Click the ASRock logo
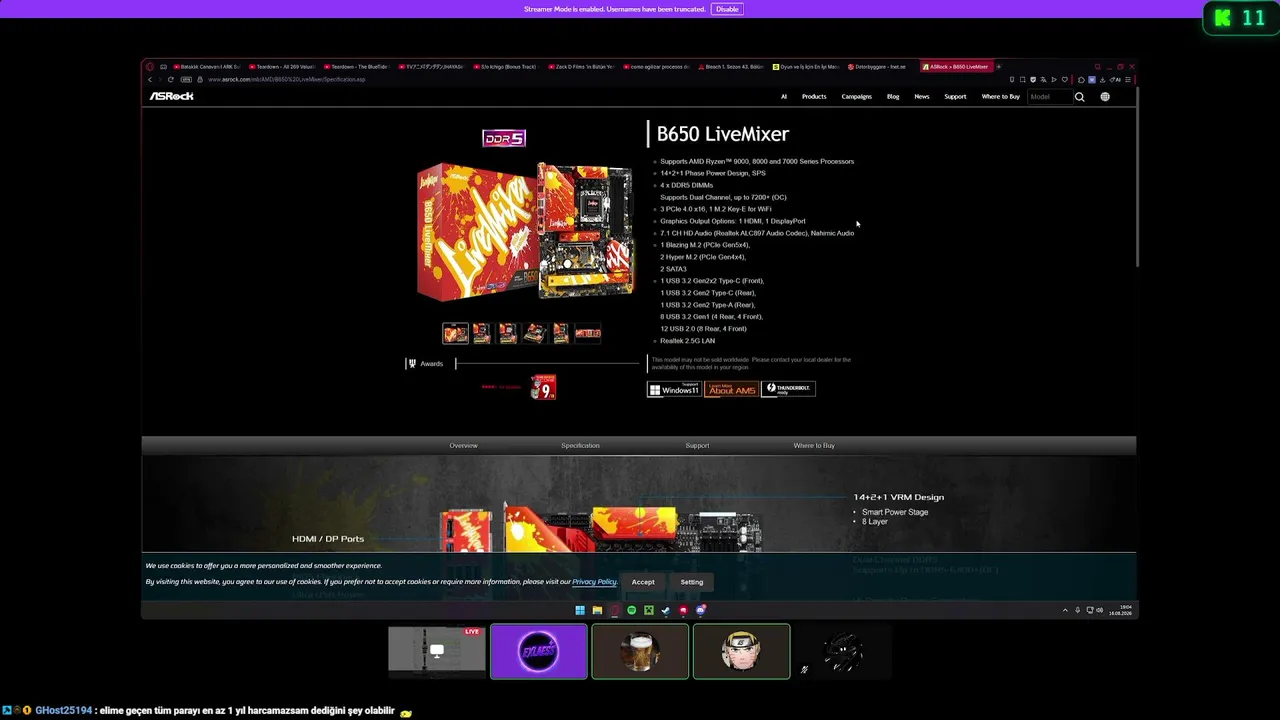Image resolution: width=1280 pixels, height=720 pixels. tap(171, 97)
